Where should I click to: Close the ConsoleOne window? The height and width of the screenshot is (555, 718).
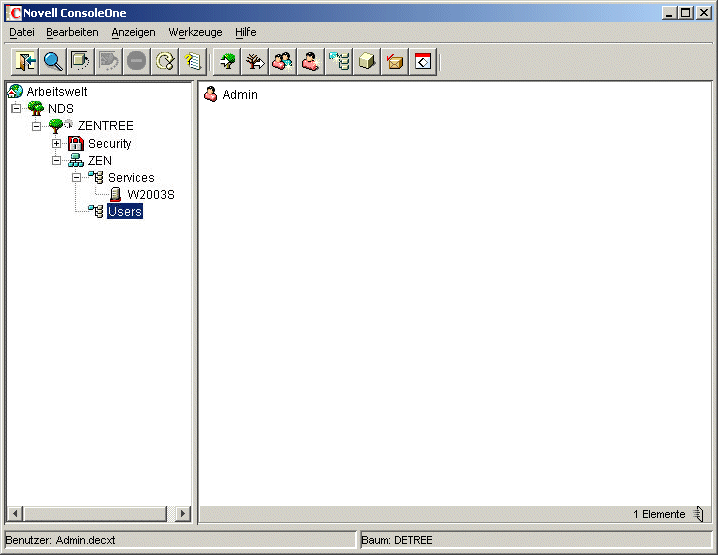(703, 13)
